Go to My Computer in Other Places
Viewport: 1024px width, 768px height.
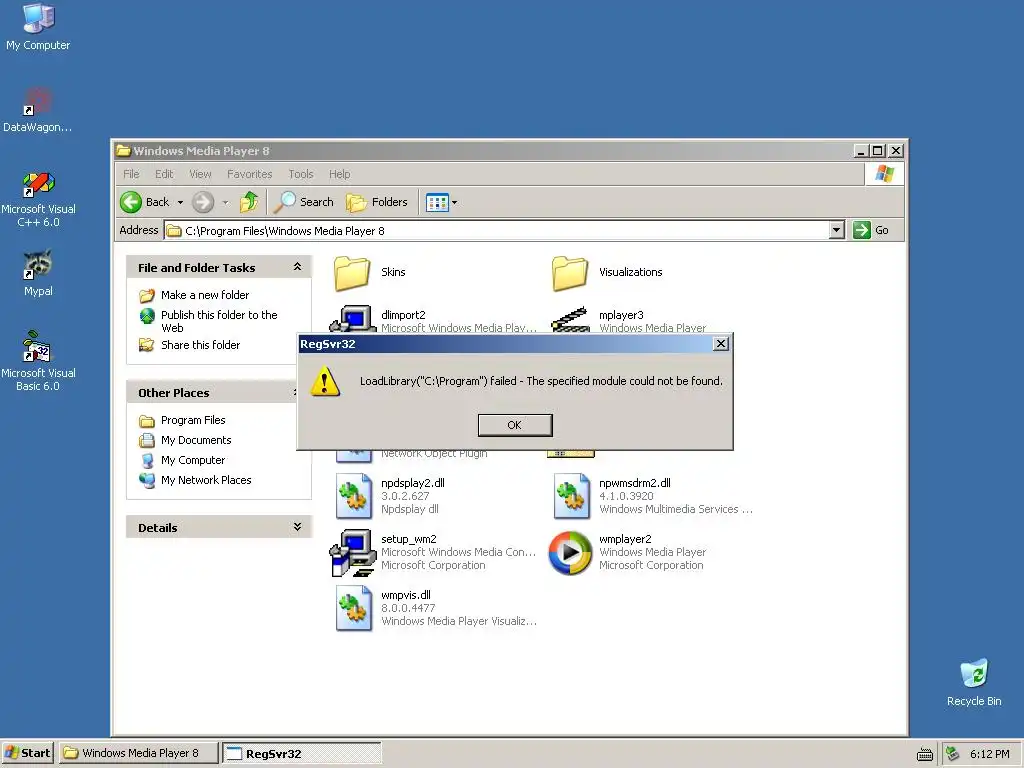coord(193,460)
